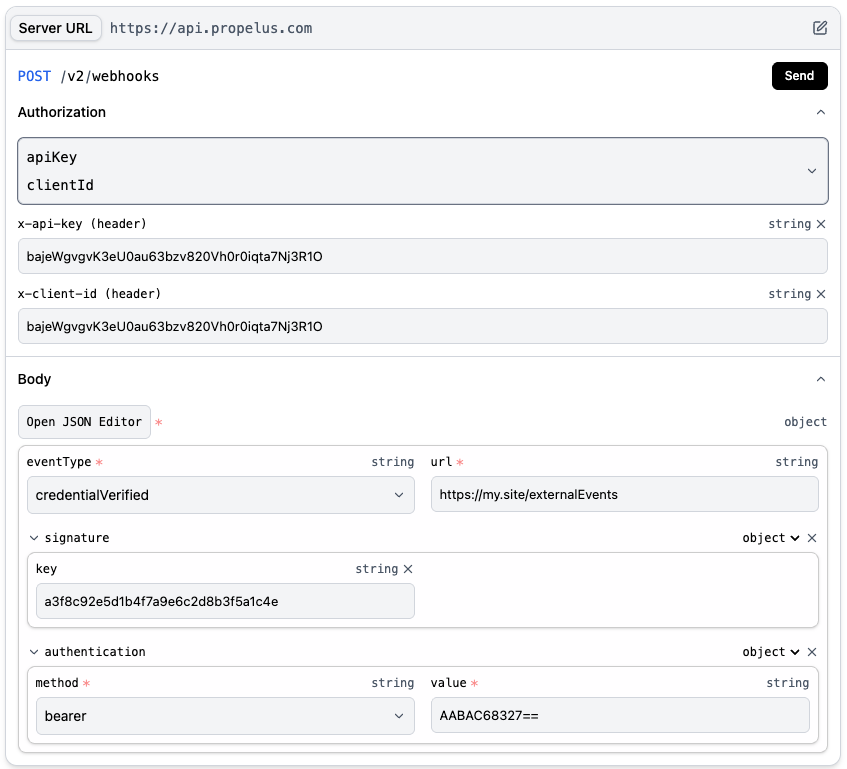Edit the server URL with pencil icon

pyautogui.click(x=819, y=28)
